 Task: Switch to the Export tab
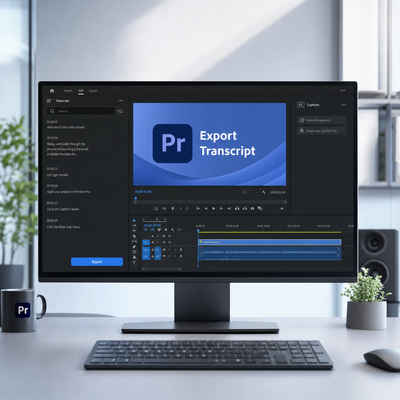pos(93,91)
